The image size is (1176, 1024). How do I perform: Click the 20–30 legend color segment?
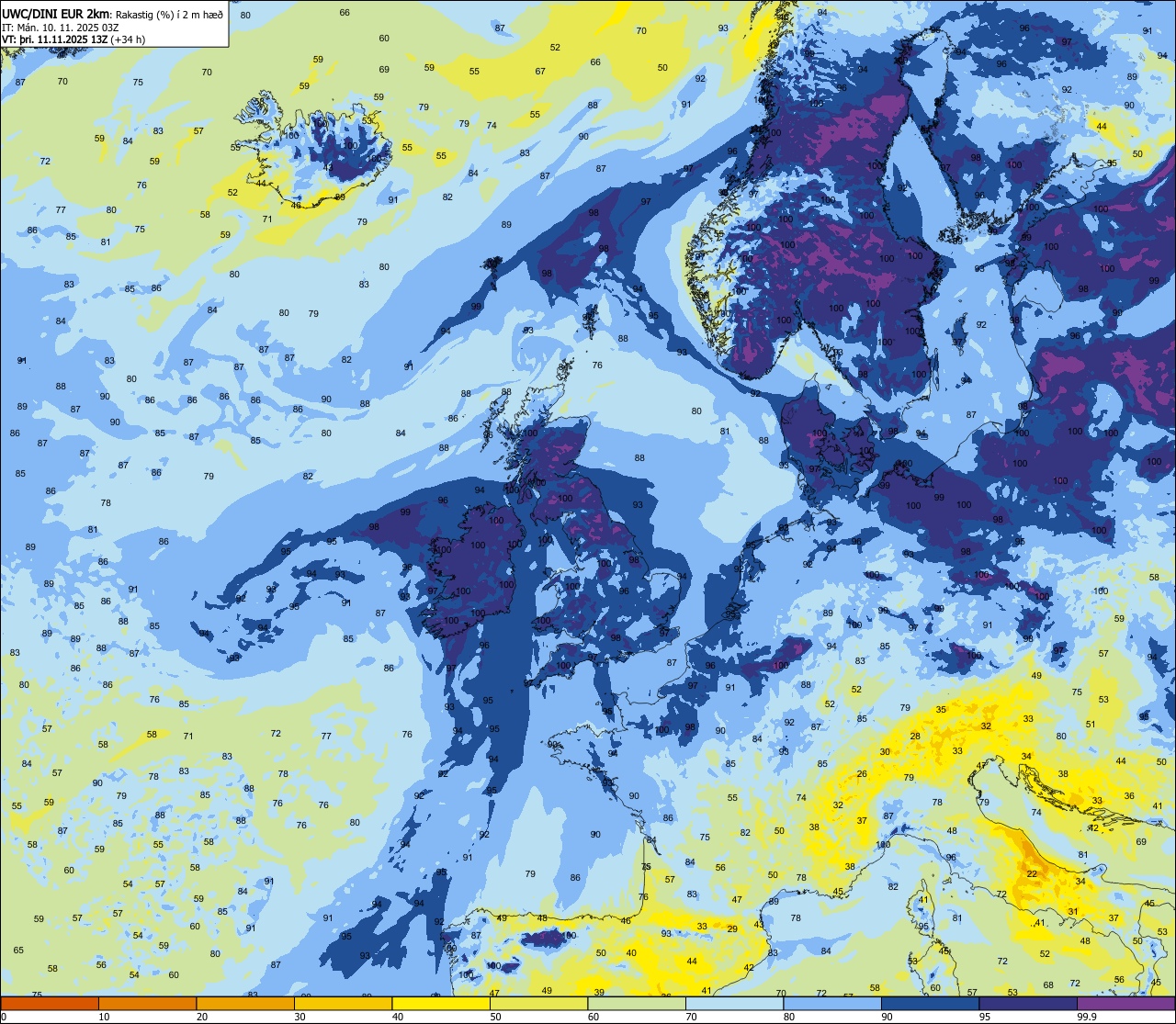[245, 1003]
